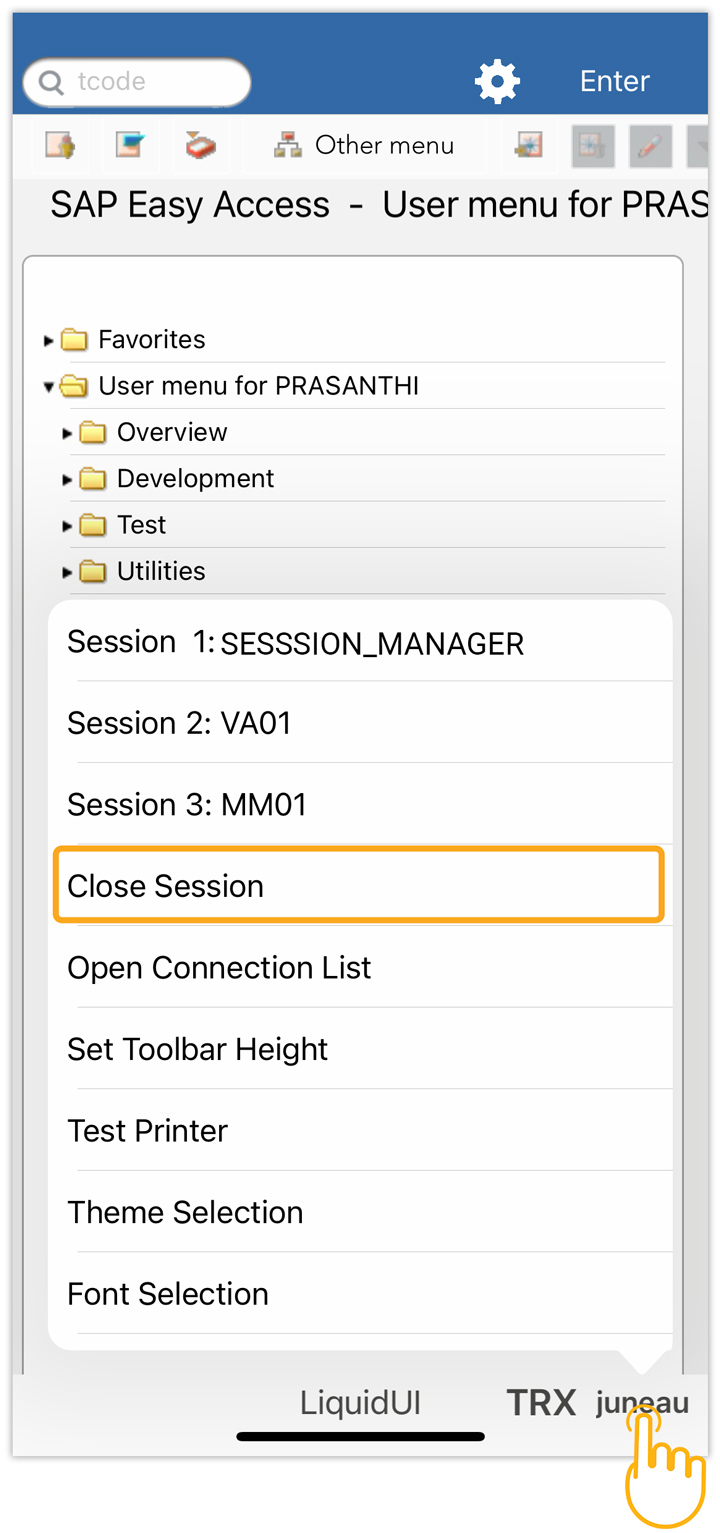Click the add to favorites icon

click(528, 146)
